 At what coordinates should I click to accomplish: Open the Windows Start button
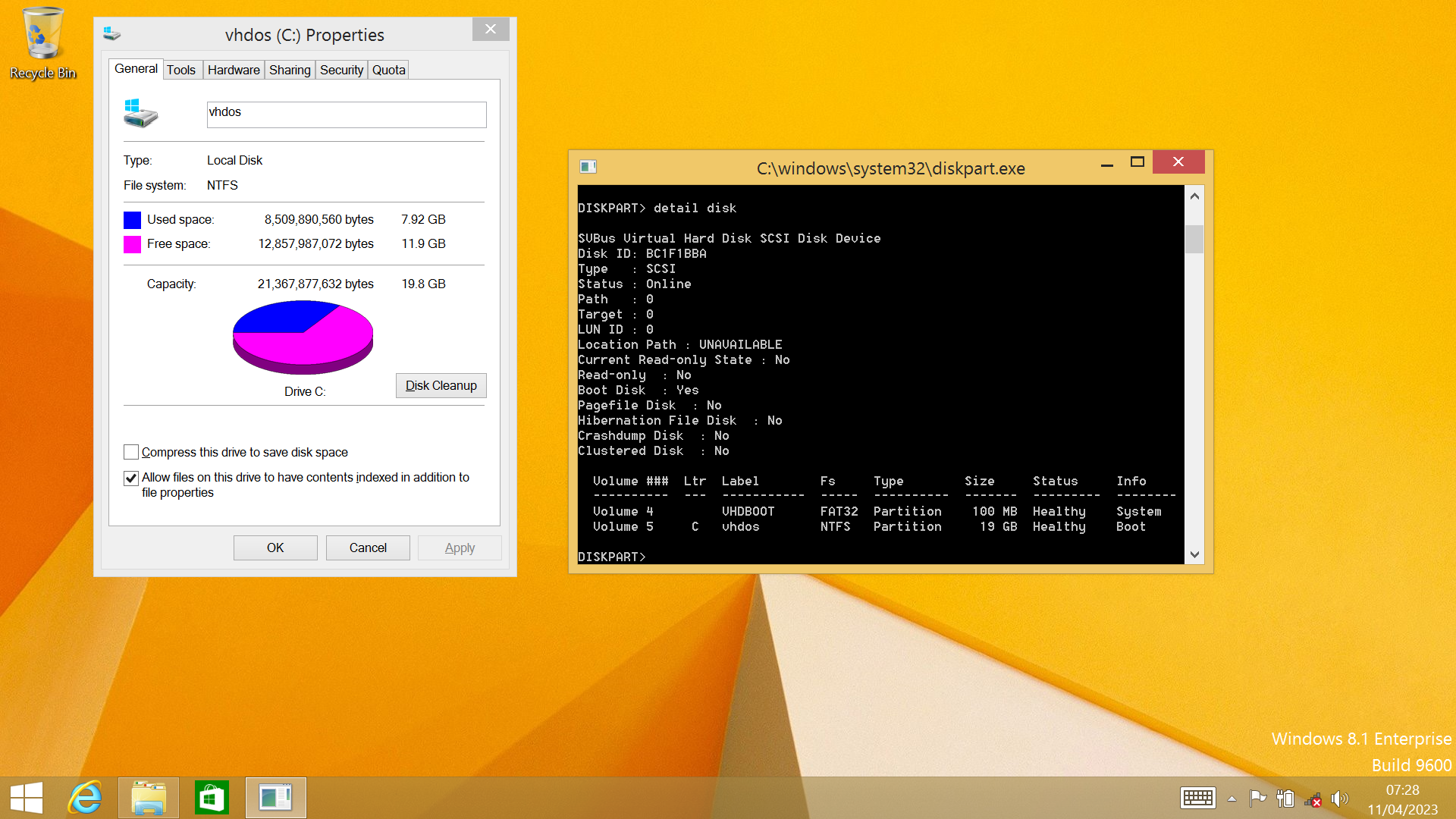click(x=27, y=799)
